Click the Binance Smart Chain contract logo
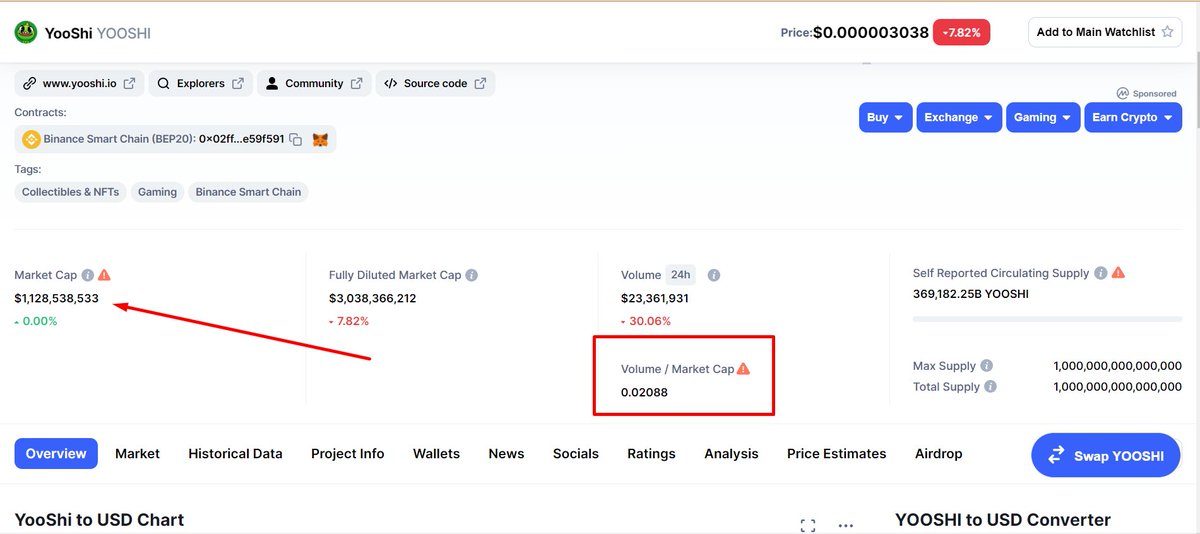 (x=30, y=140)
